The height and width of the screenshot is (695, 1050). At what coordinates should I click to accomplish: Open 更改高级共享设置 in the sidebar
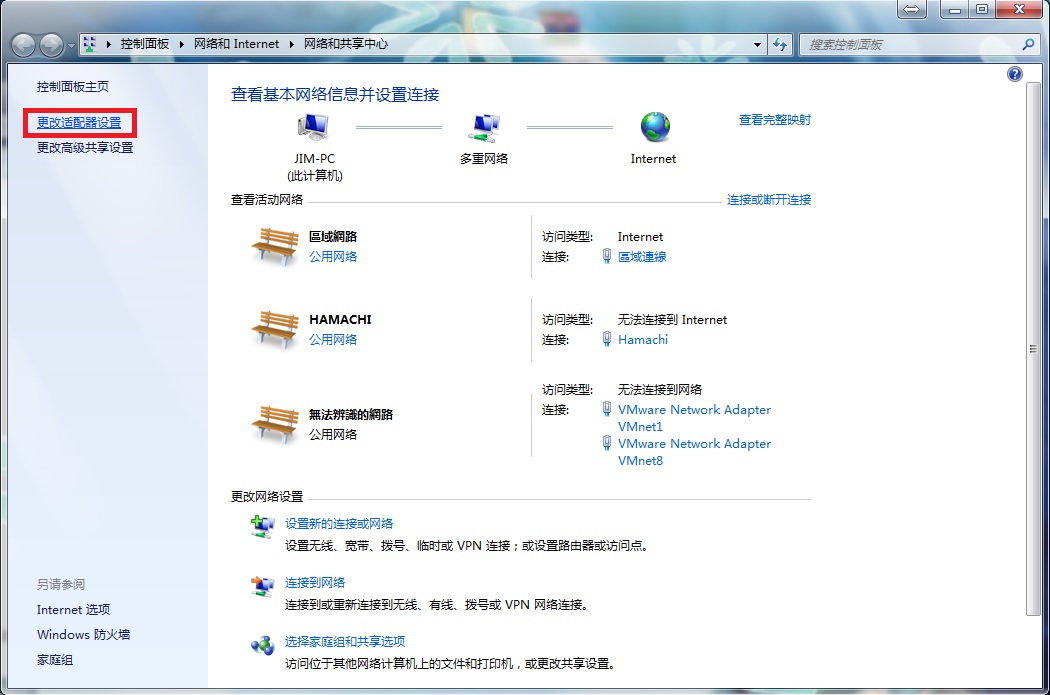pos(85,148)
